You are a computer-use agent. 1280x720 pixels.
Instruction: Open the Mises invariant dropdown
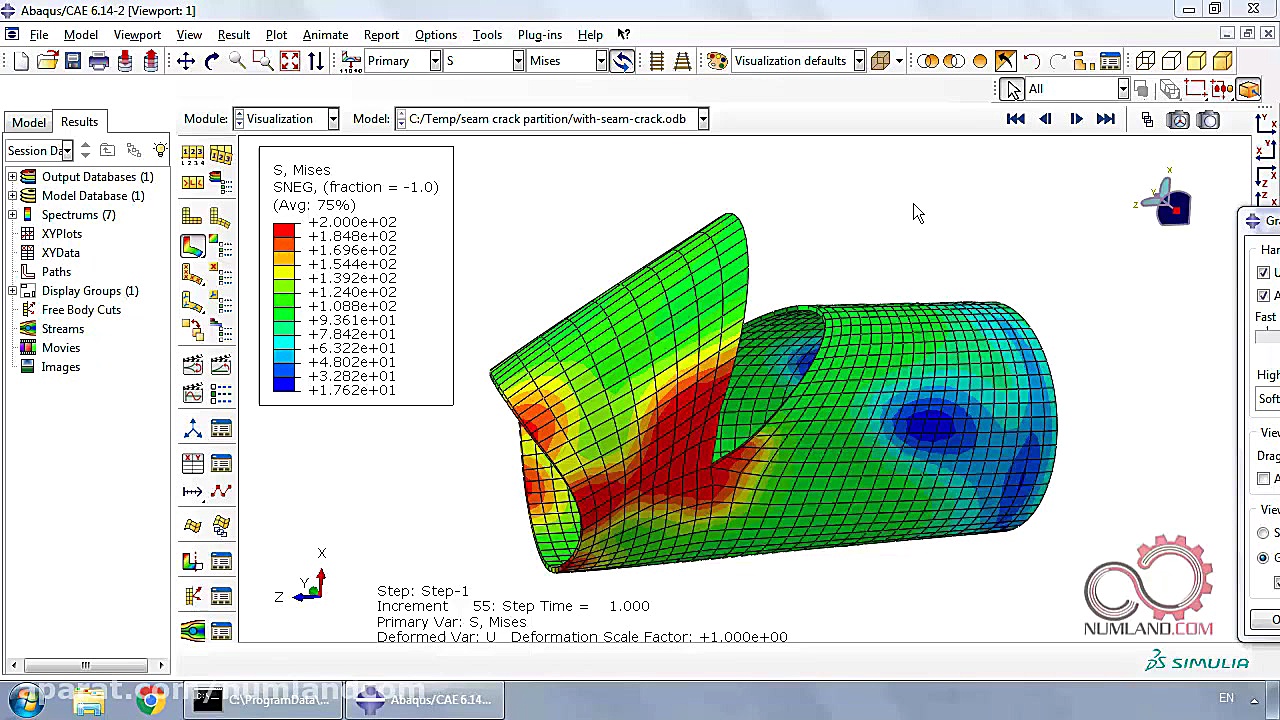(x=600, y=61)
